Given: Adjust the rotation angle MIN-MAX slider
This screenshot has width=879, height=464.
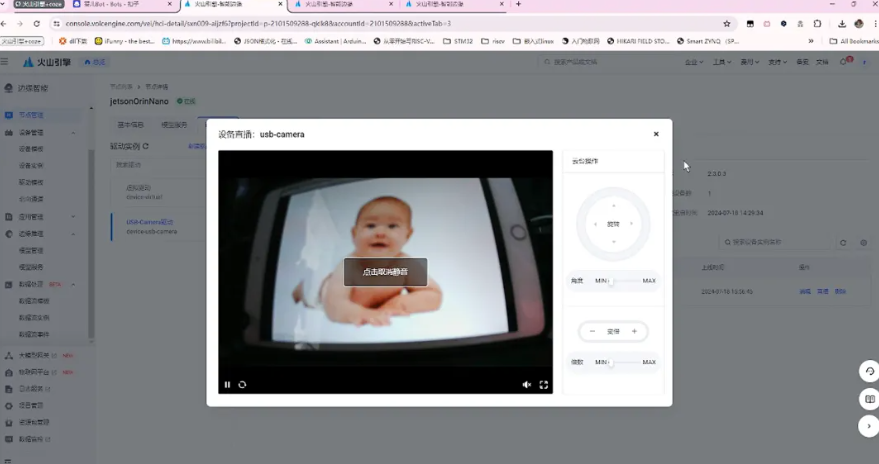Looking at the screenshot, I should point(612,281).
